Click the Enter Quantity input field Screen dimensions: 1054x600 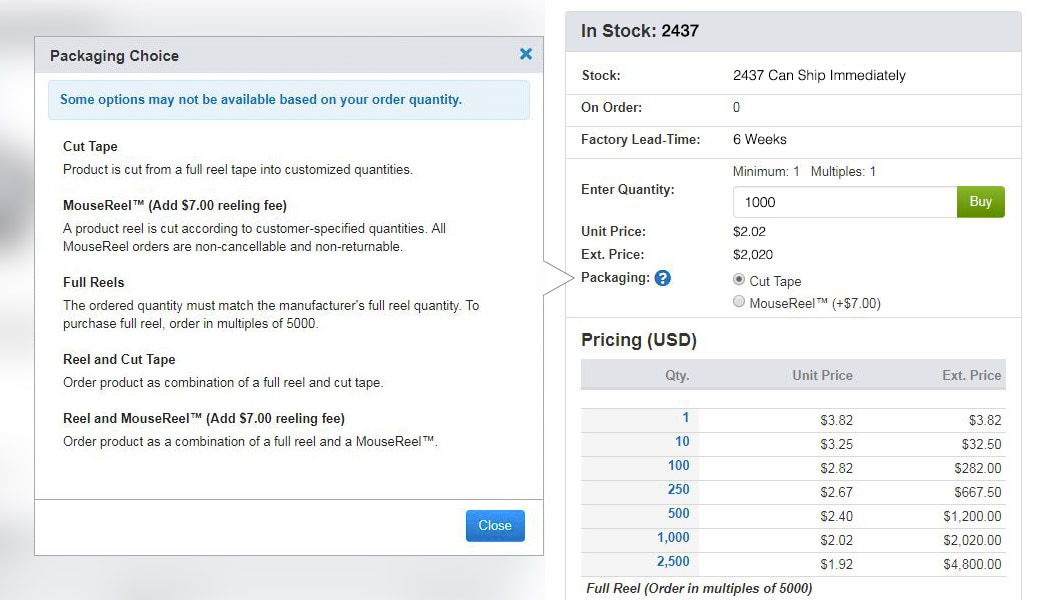844,202
